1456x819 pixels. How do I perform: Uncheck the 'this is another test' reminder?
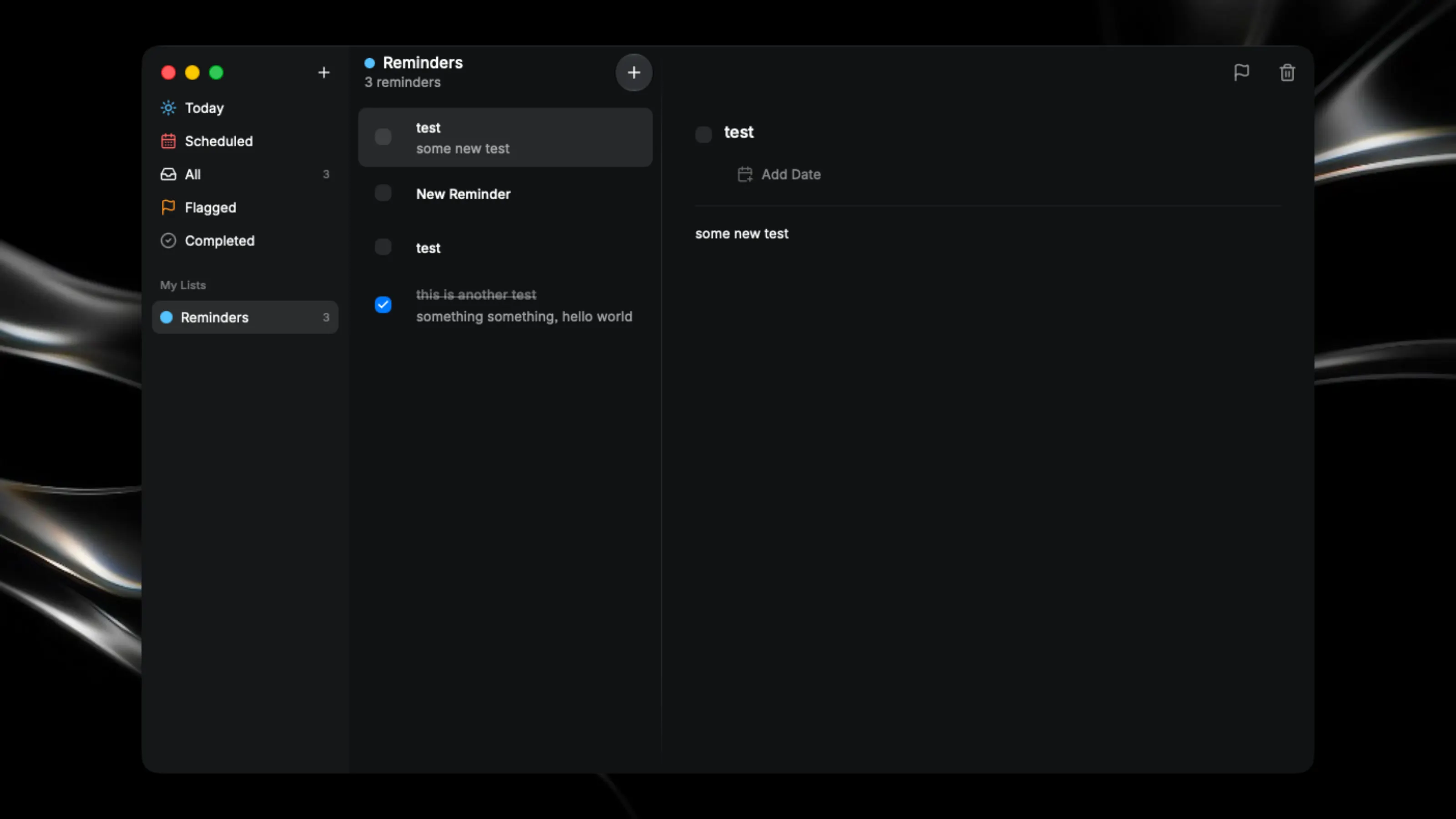click(x=383, y=305)
